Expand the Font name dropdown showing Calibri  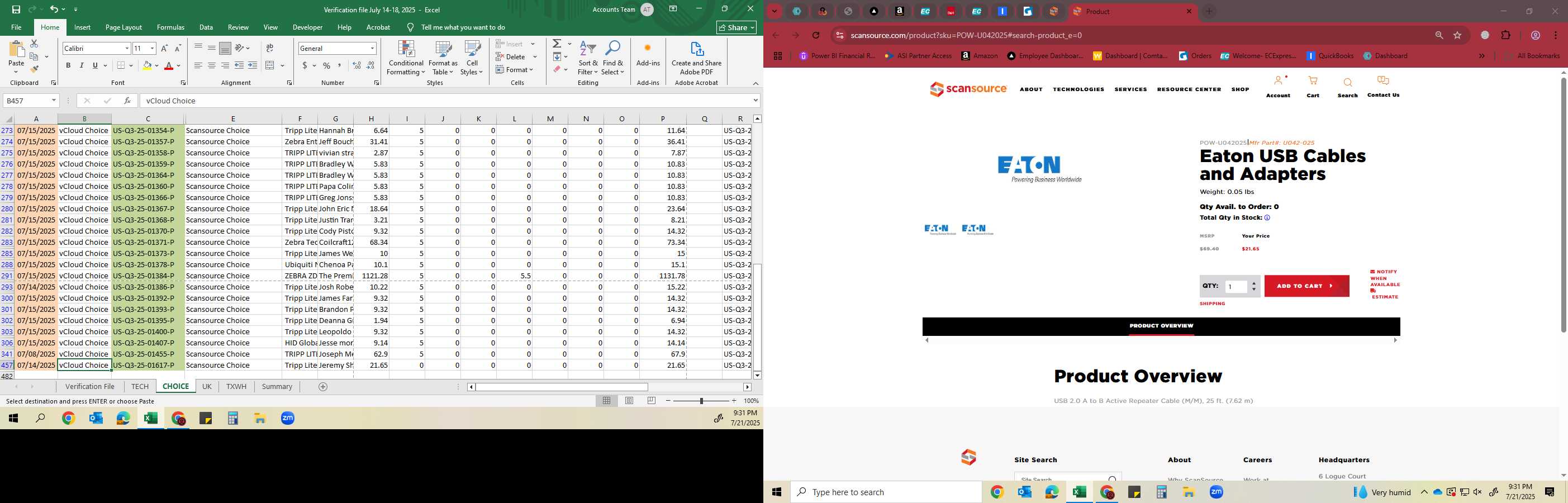click(127, 48)
